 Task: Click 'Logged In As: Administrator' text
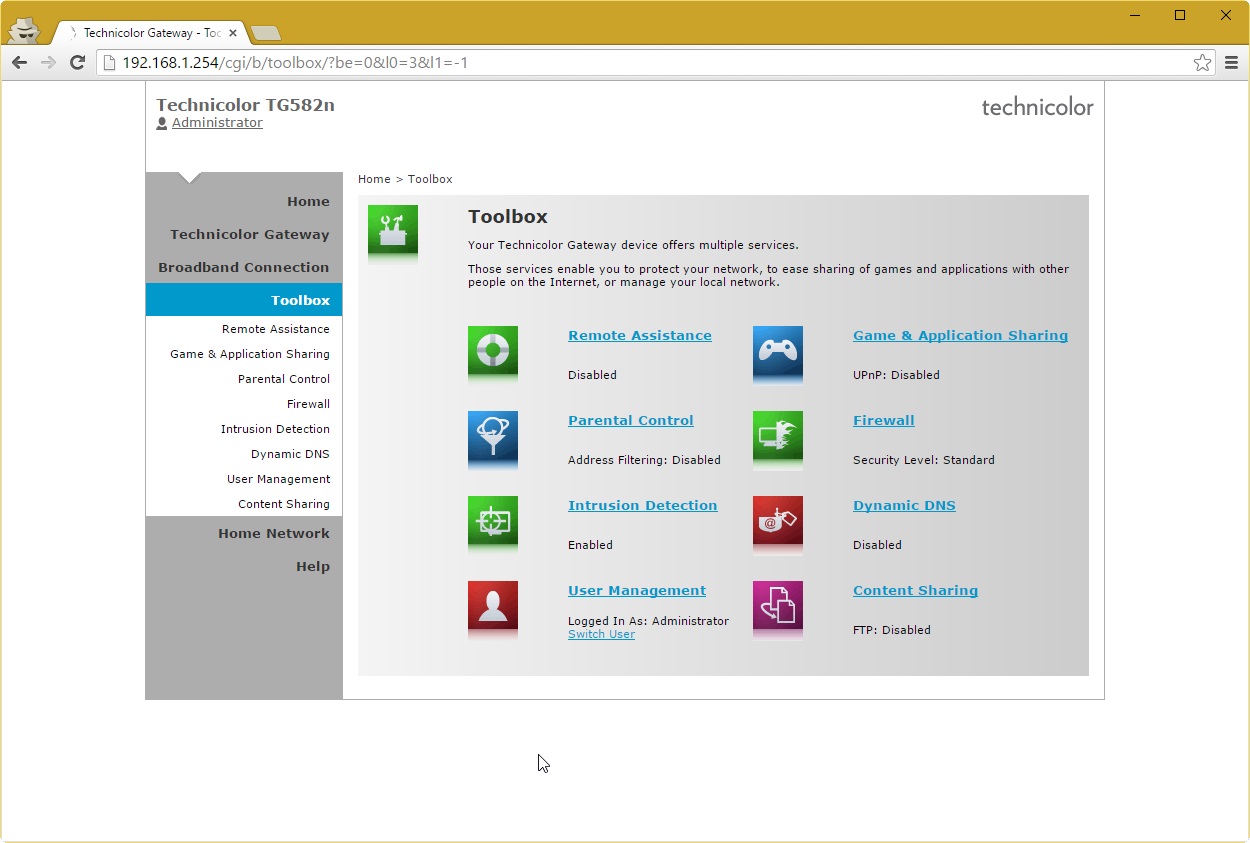pos(648,621)
